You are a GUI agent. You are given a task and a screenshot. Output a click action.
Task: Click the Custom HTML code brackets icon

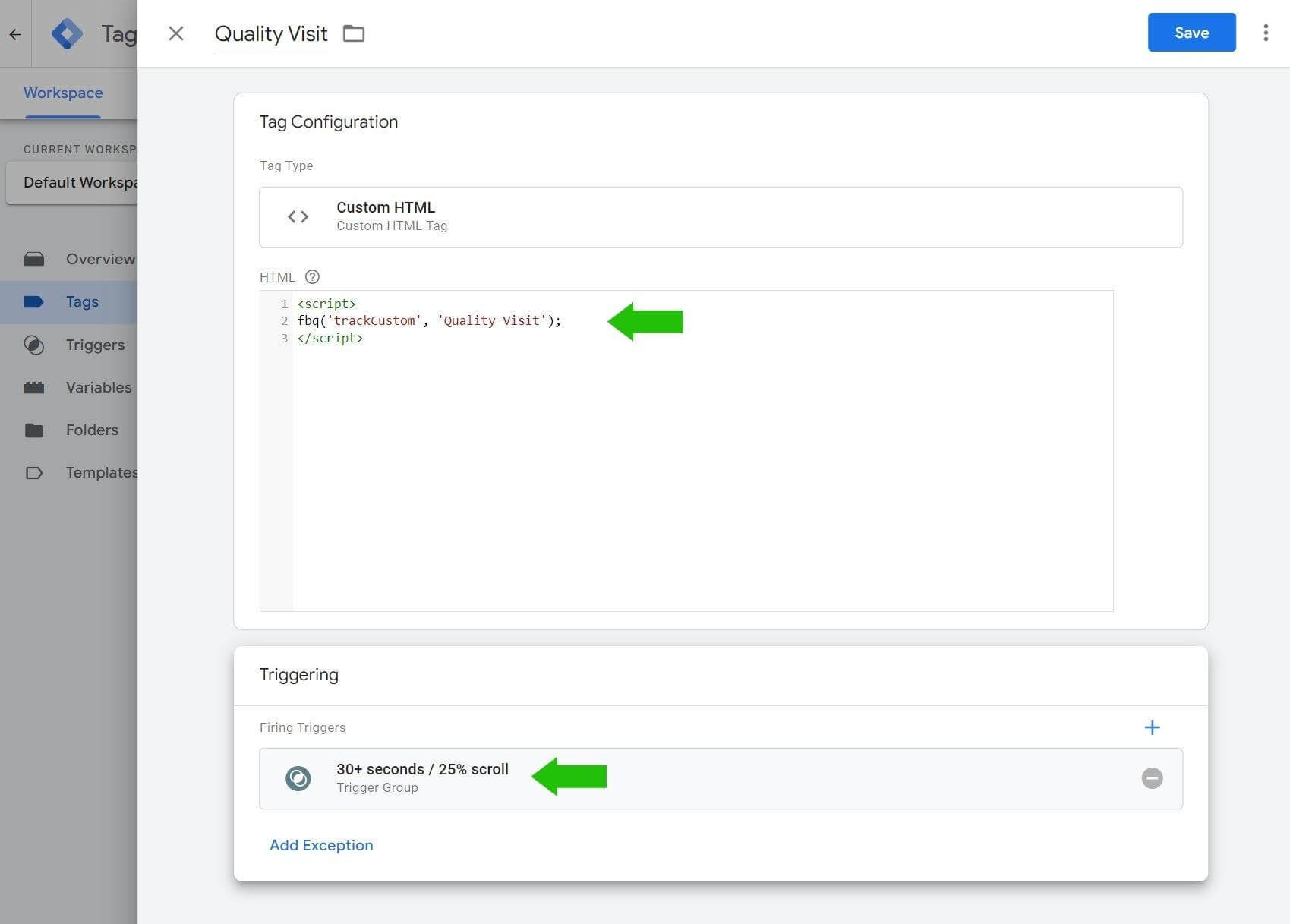point(298,217)
